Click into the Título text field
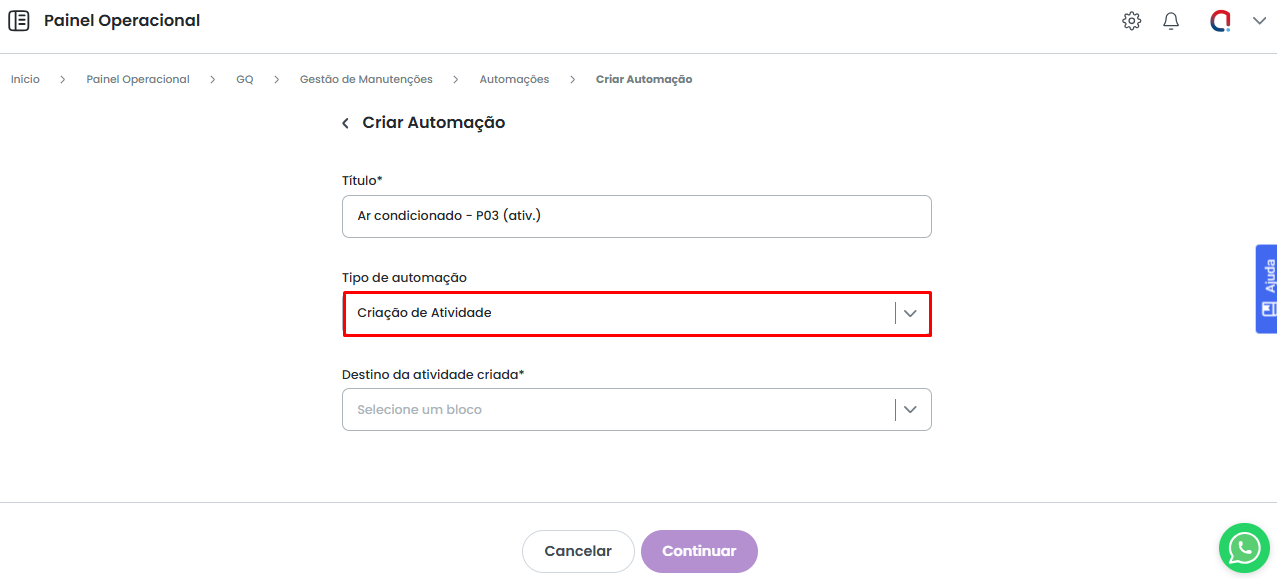Viewport: 1277px width, 579px height. (x=636, y=216)
